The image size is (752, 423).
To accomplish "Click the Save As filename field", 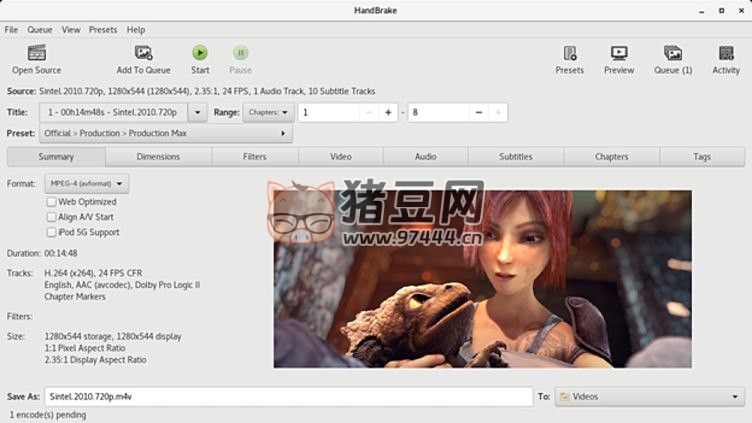I will click(x=287, y=397).
